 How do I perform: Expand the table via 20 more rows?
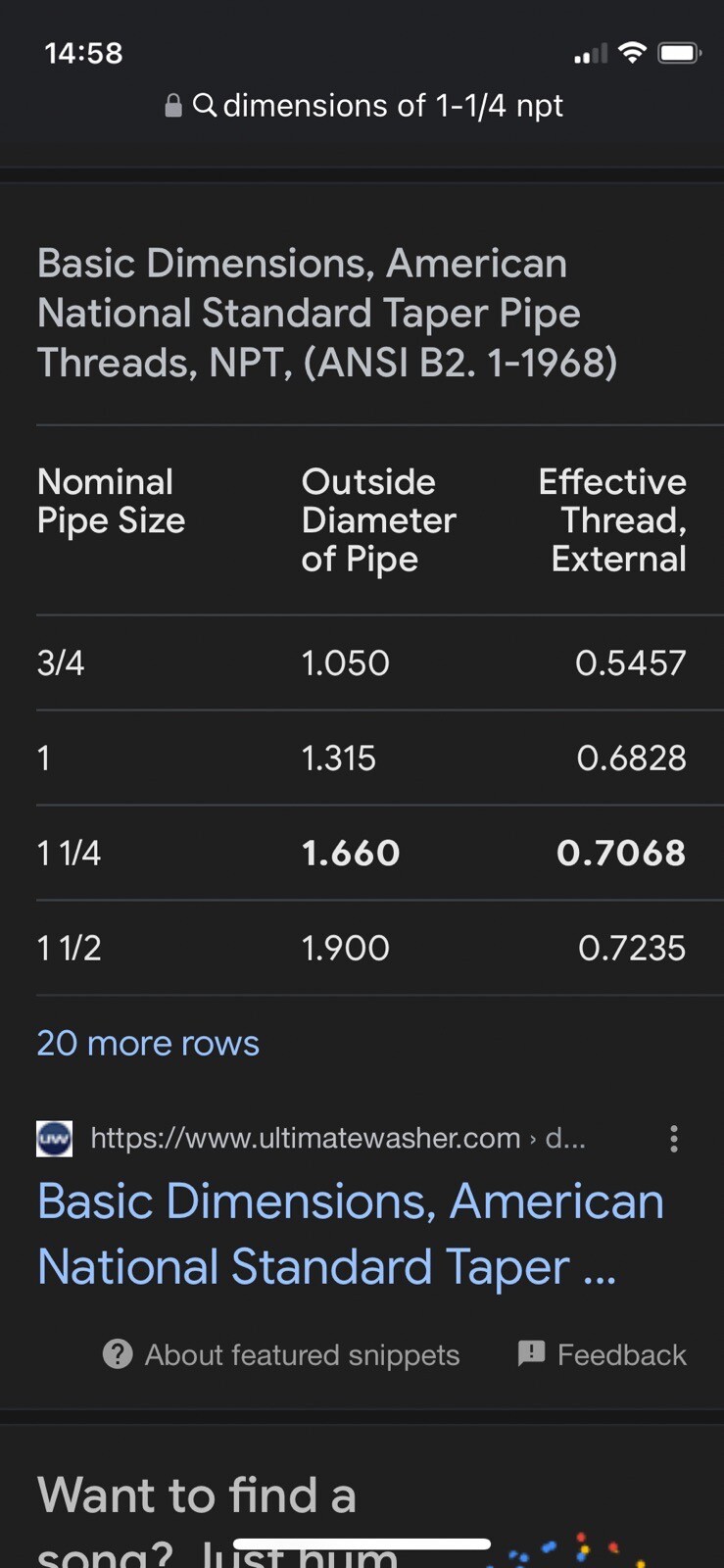pyautogui.click(x=148, y=1043)
